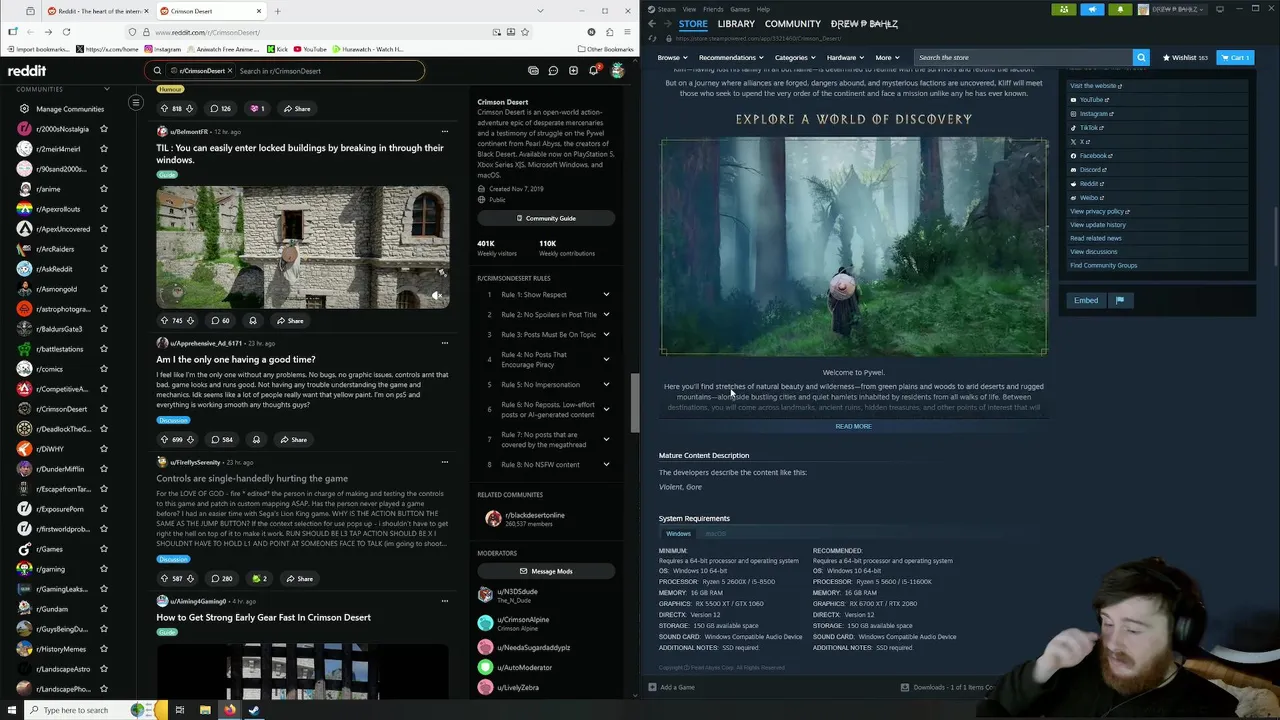Screen dimensions: 1280x720
Task: Open the Reddit user avatar menu
Action: pyautogui.click(x=618, y=71)
